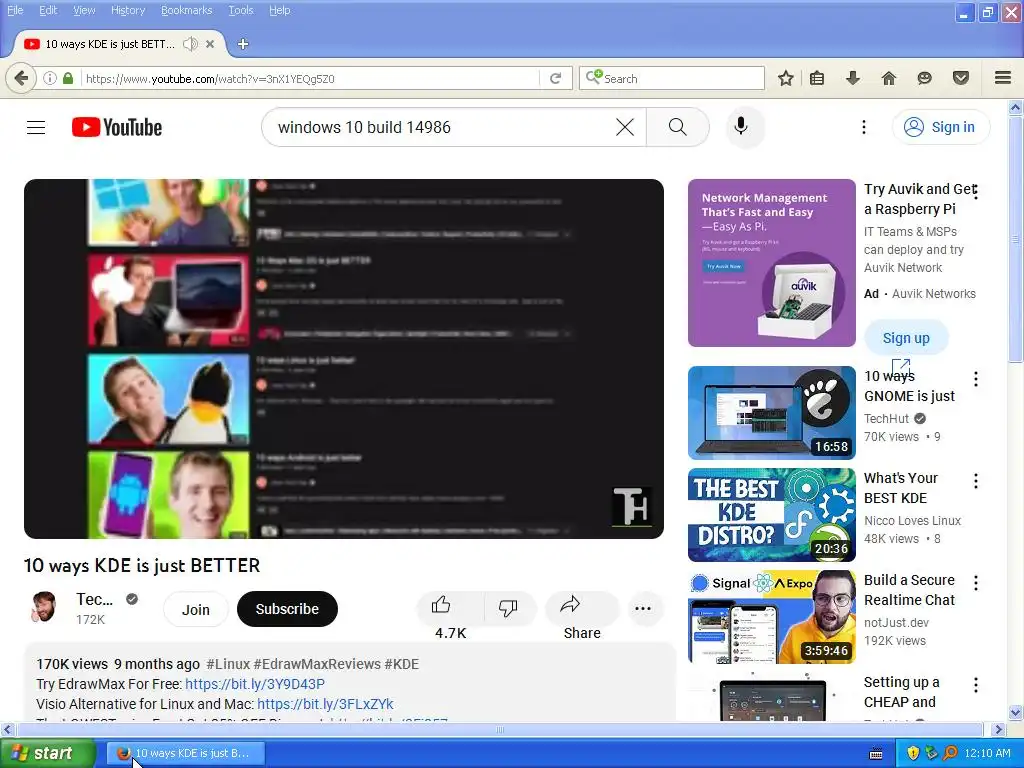This screenshot has height=768, width=1024.
Task: Click the Firefox taskbar button
Action: pos(187,753)
